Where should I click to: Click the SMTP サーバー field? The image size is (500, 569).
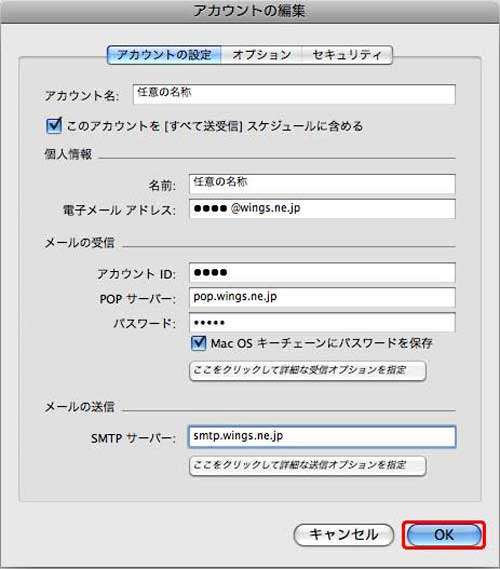click(322, 437)
